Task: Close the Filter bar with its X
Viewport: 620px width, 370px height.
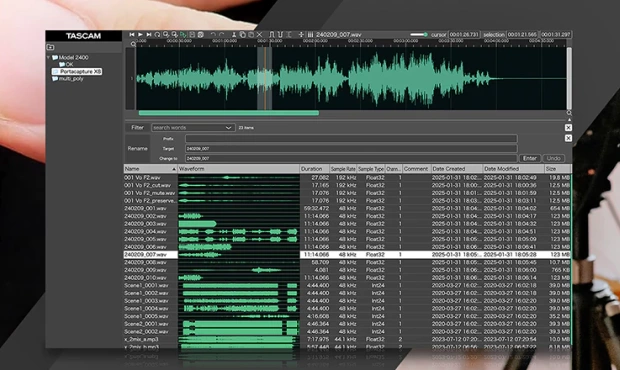Action: pos(568,128)
